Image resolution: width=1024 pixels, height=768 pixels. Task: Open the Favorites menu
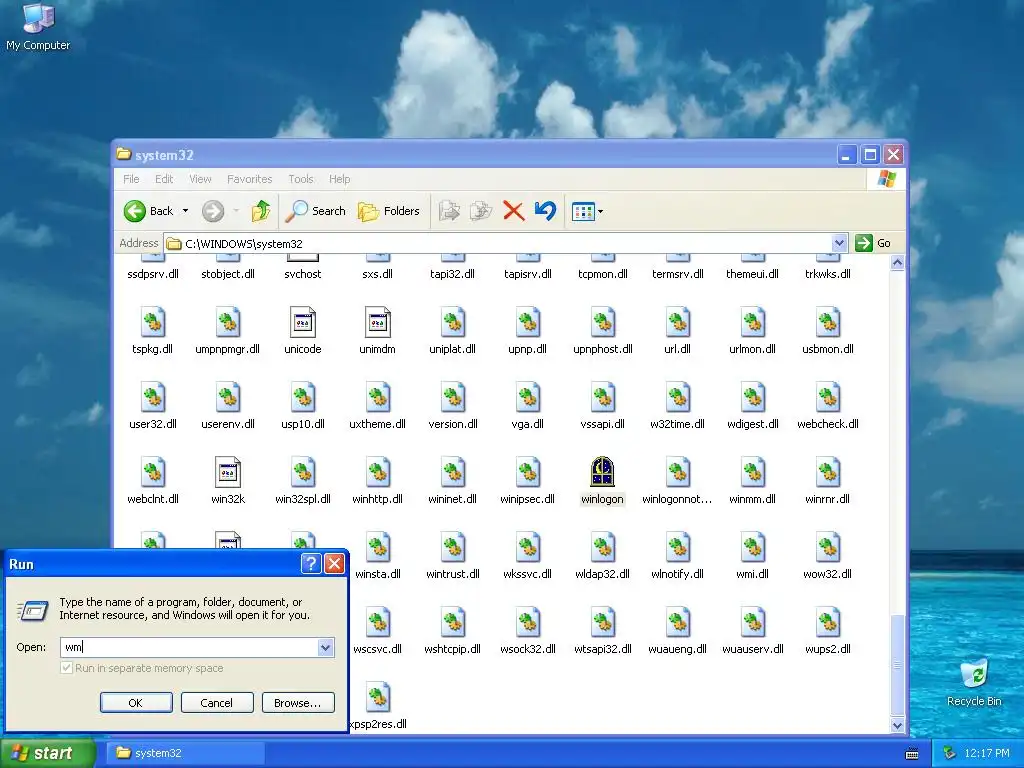coord(249,179)
